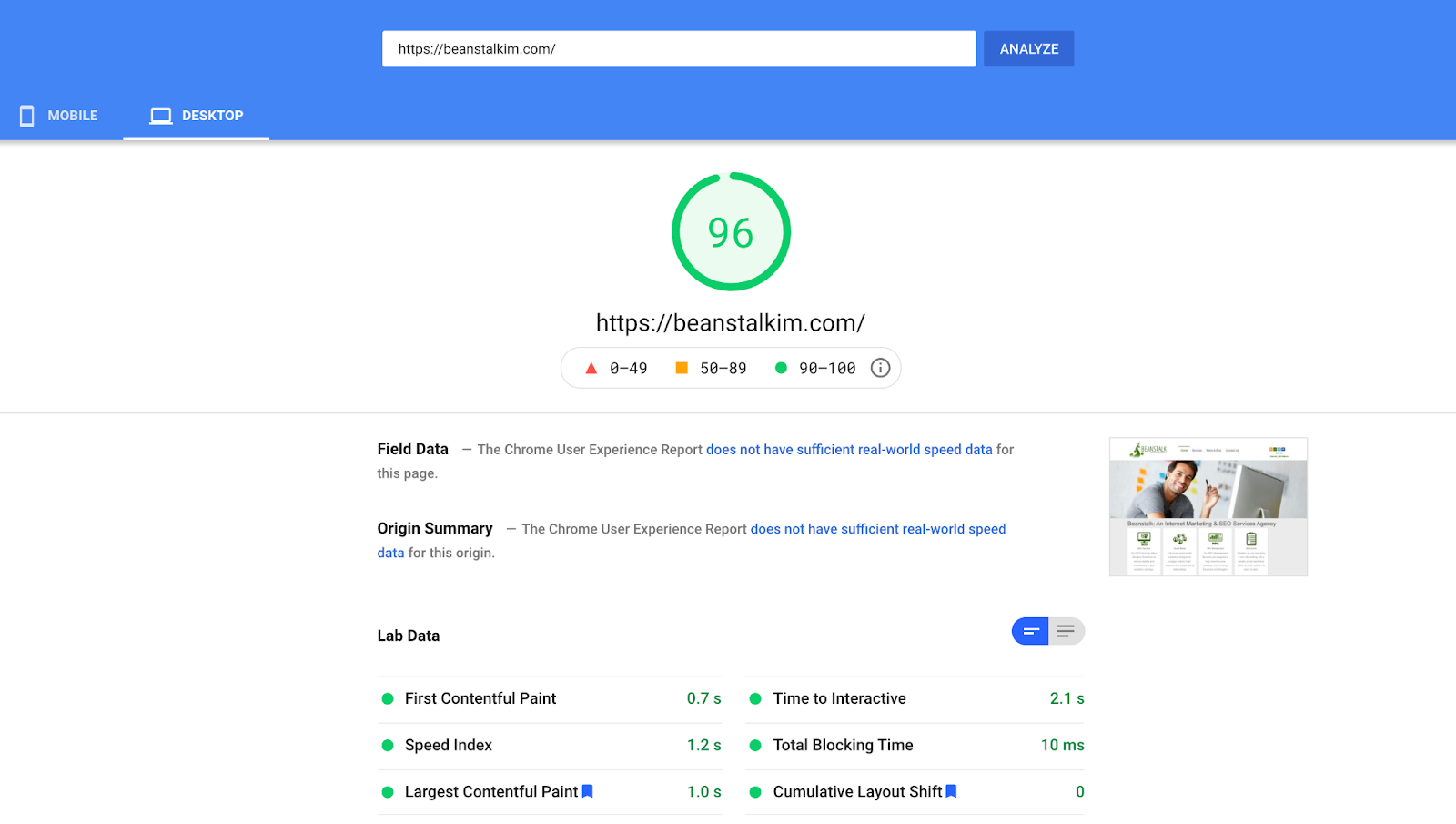Click the Largest Contentful Paint bookmark icon
This screenshot has height=824, width=1456.
tap(588, 791)
